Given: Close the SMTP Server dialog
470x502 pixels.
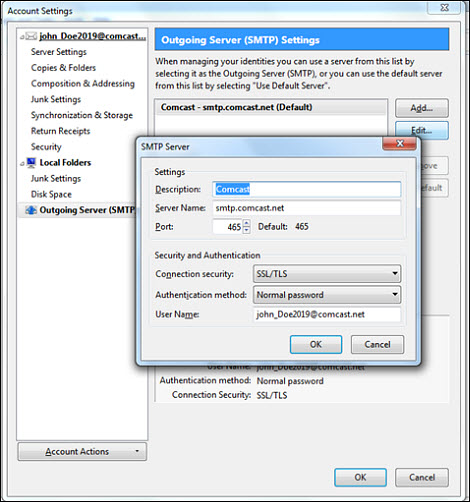Looking at the screenshot, I should 399,143.
